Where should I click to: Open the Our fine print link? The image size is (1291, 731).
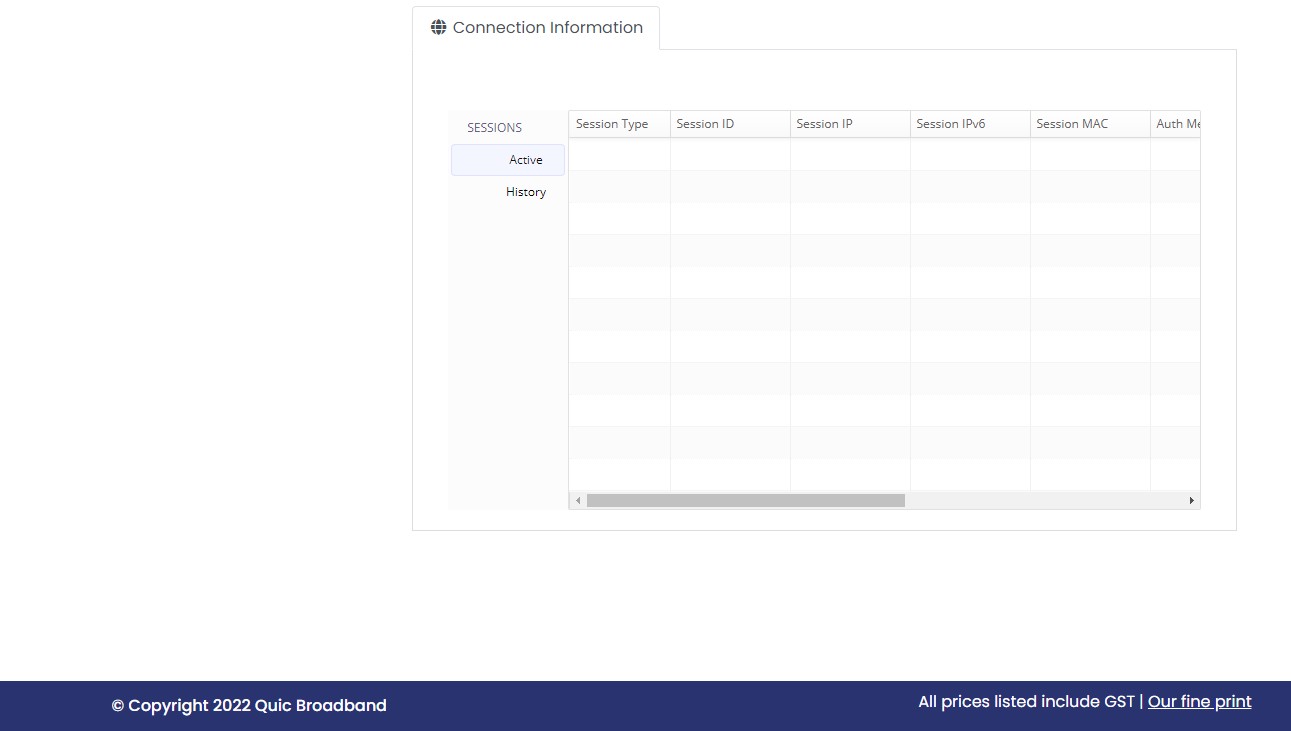pyautogui.click(x=1199, y=702)
